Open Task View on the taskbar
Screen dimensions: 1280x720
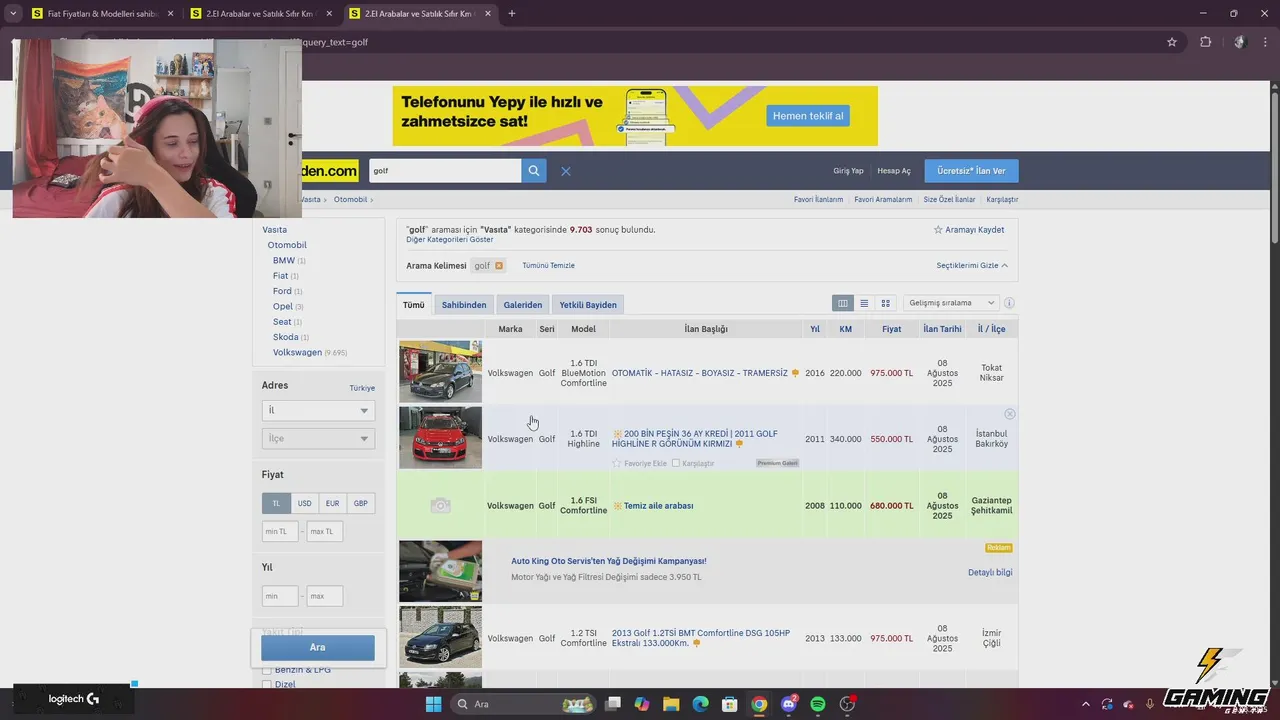pyautogui.click(x=613, y=704)
